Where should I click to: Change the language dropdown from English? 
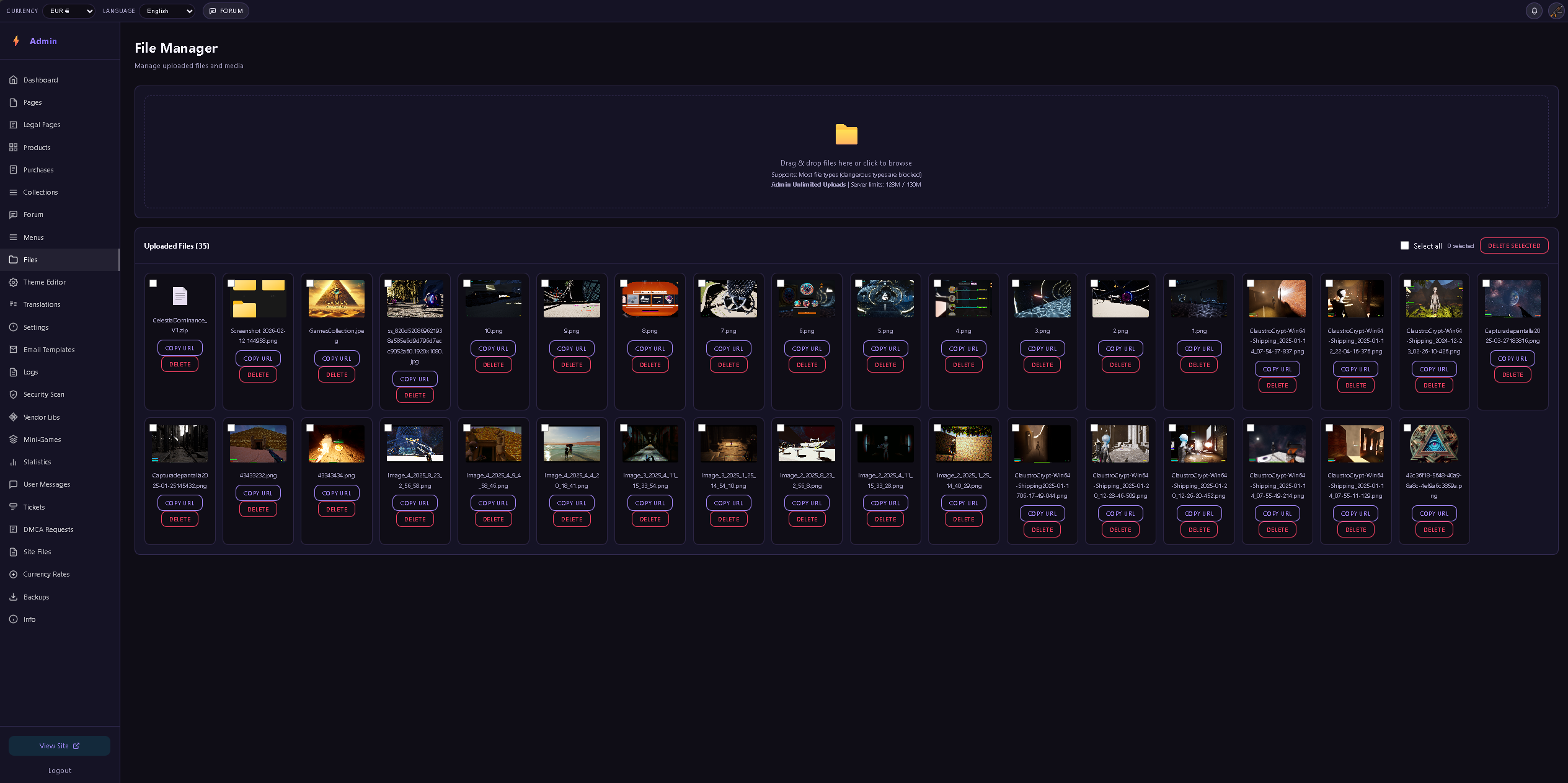(167, 11)
